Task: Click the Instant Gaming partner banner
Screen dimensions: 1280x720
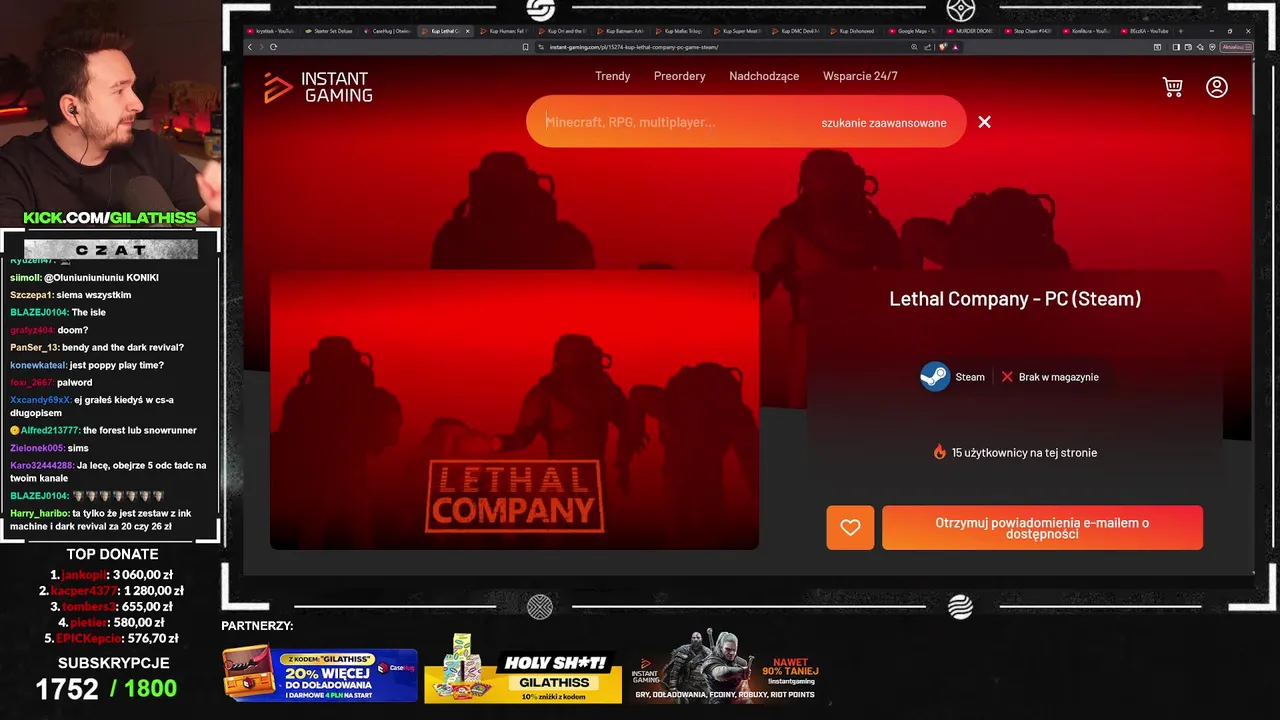Action: [x=727, y=666]
